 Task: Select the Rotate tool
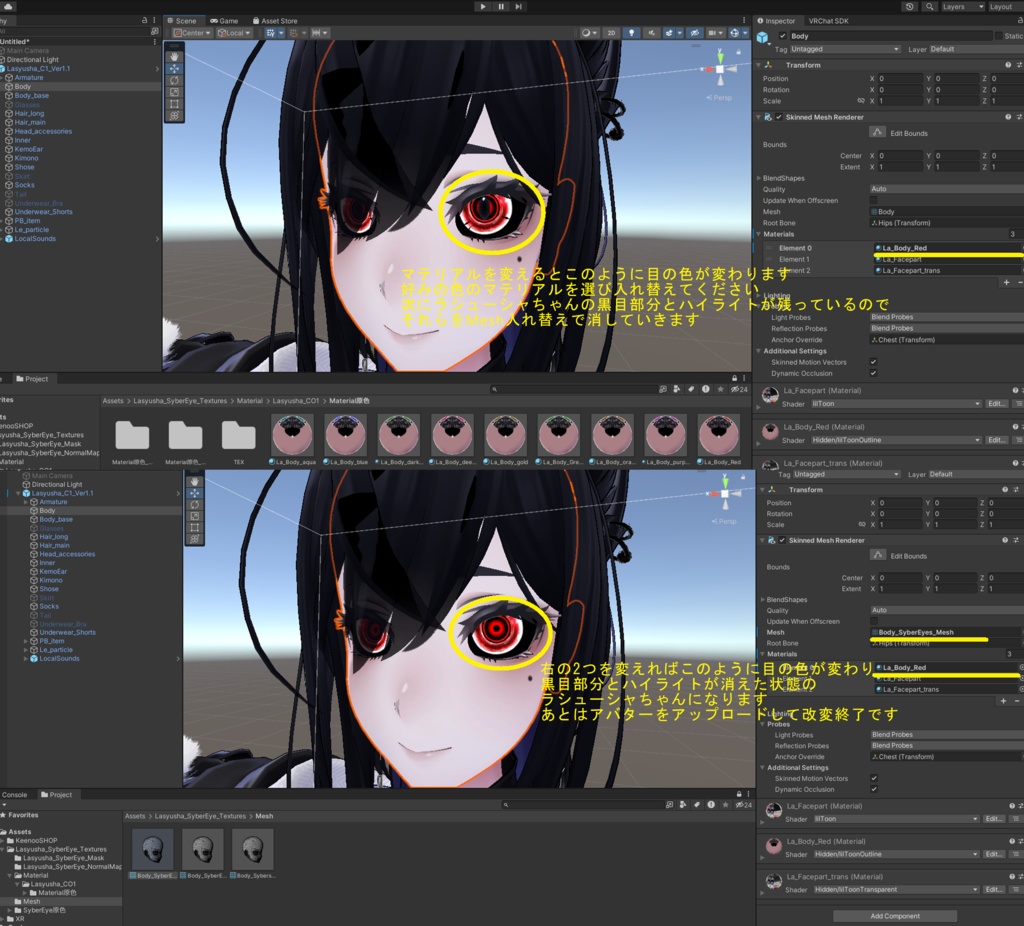[x=174, y=81]
